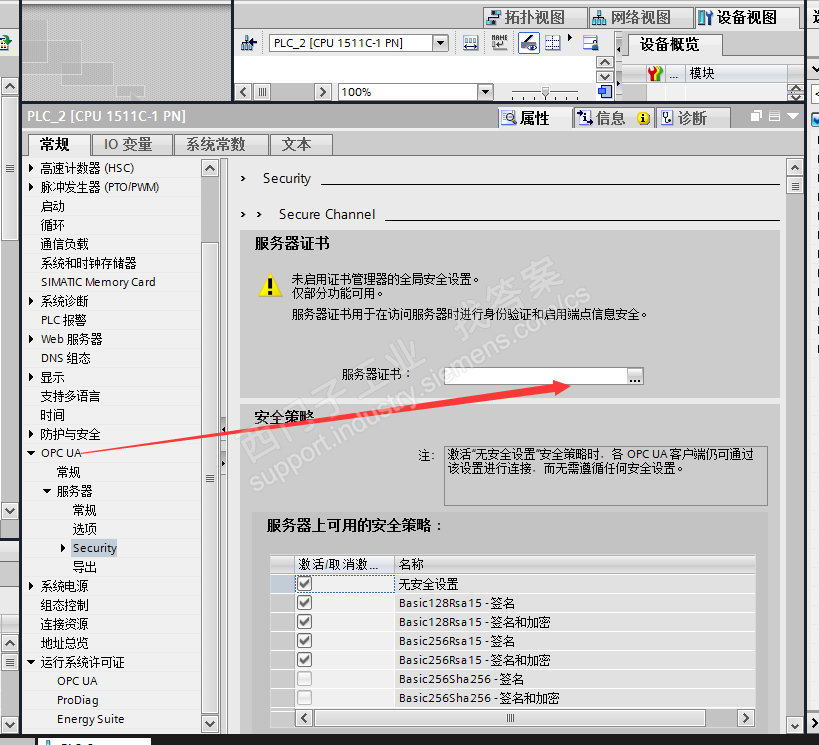
Task: Click the split panel icon in the properties header
Action: click(774, 117)
